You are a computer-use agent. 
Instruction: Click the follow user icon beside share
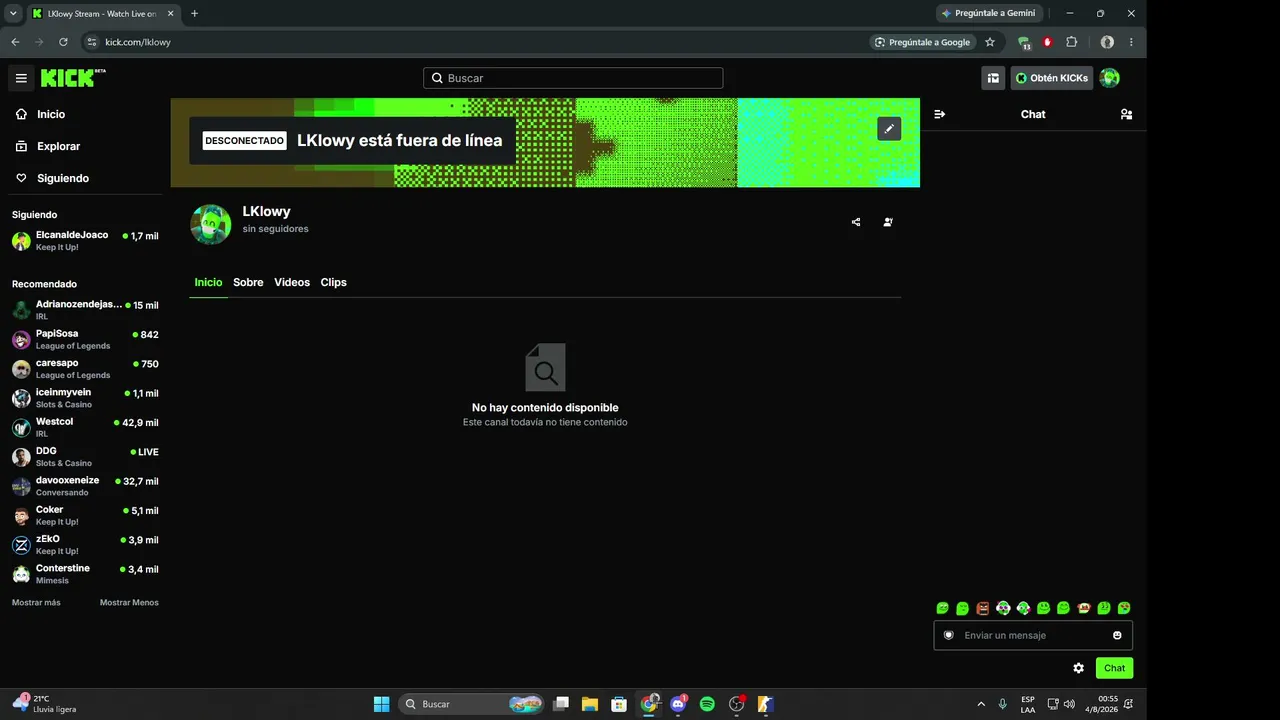click(x=888, y=222)
